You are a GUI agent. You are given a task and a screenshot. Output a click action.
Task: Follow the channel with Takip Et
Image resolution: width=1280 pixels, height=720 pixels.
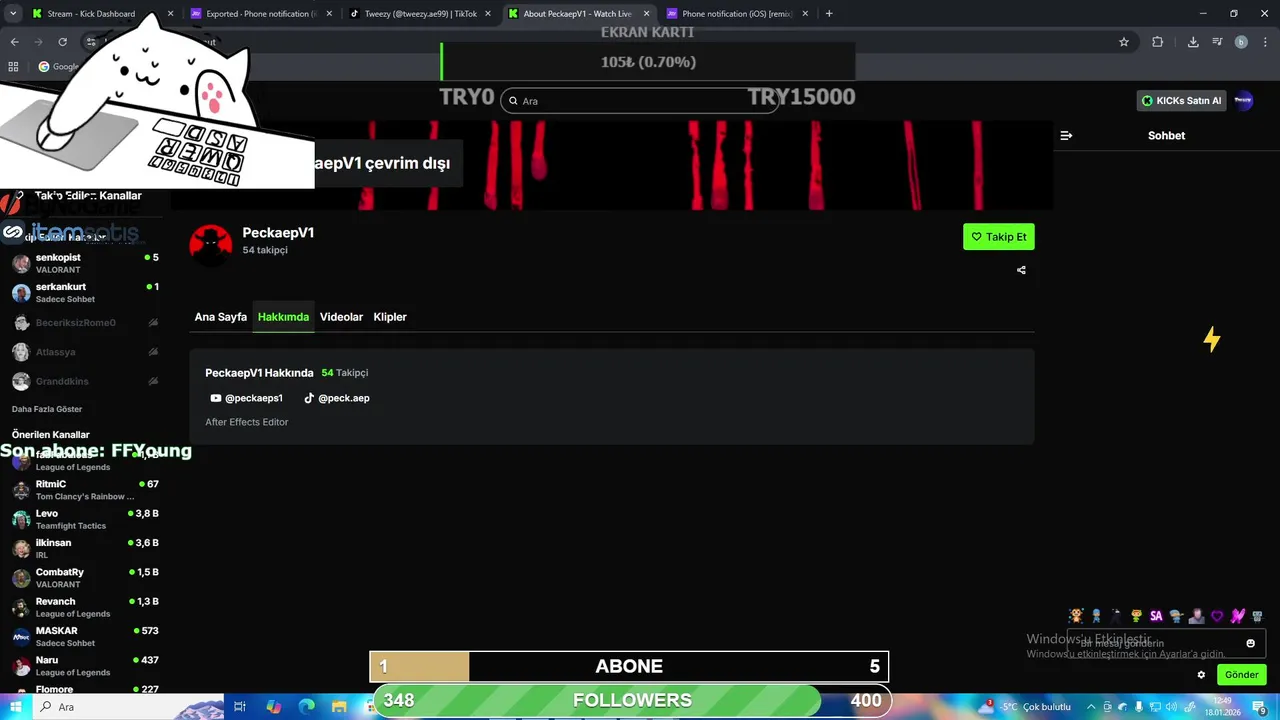999,237
